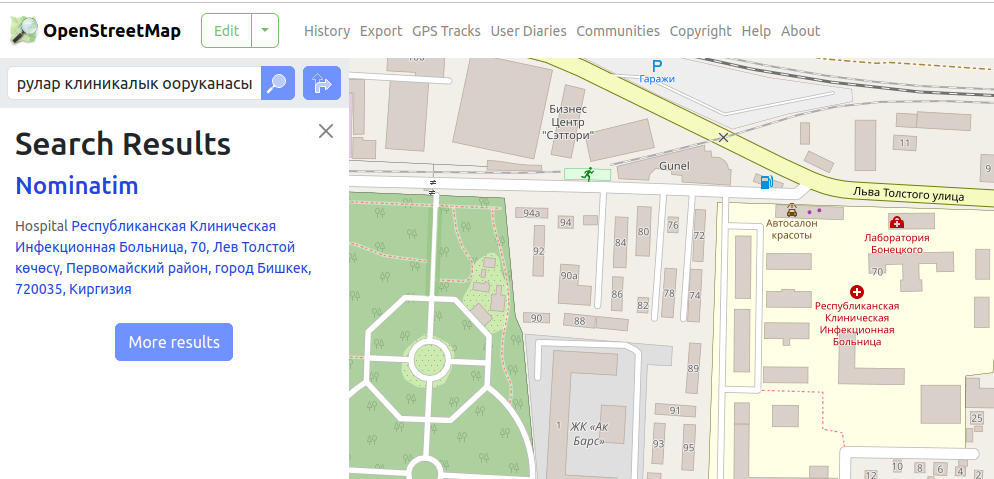Screen dimensions: 994x479
Task: Click building number 84 on map
Action: point(620,243)
